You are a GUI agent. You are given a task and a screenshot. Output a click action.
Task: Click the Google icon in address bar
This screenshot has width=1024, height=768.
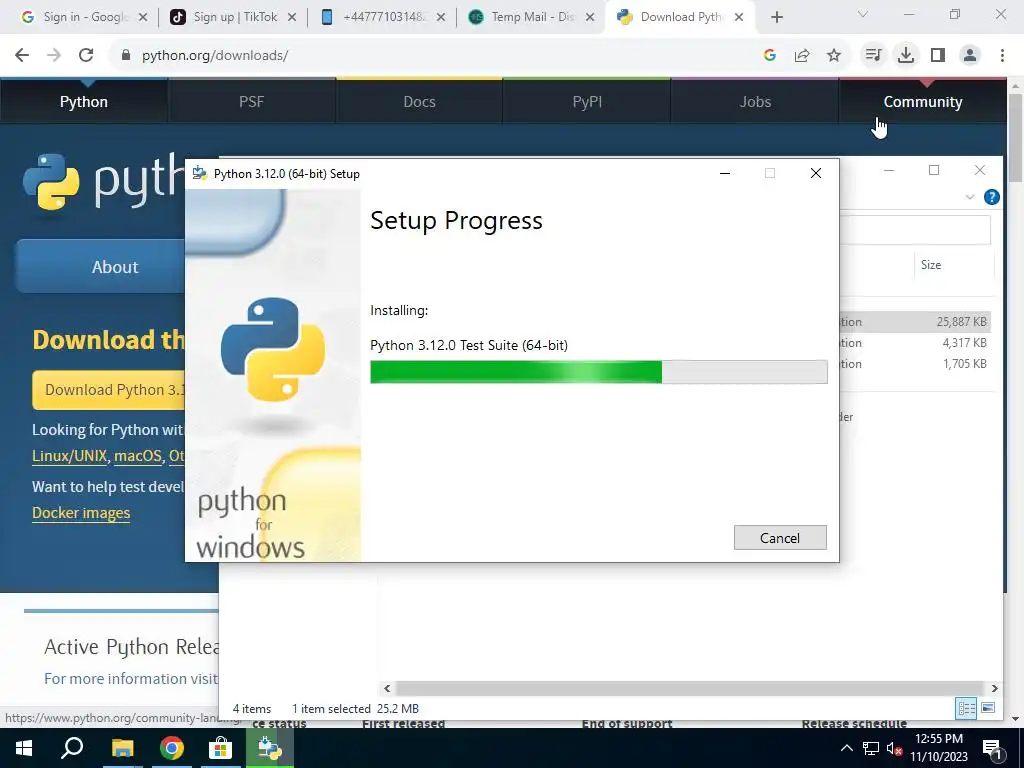[769, 56]
